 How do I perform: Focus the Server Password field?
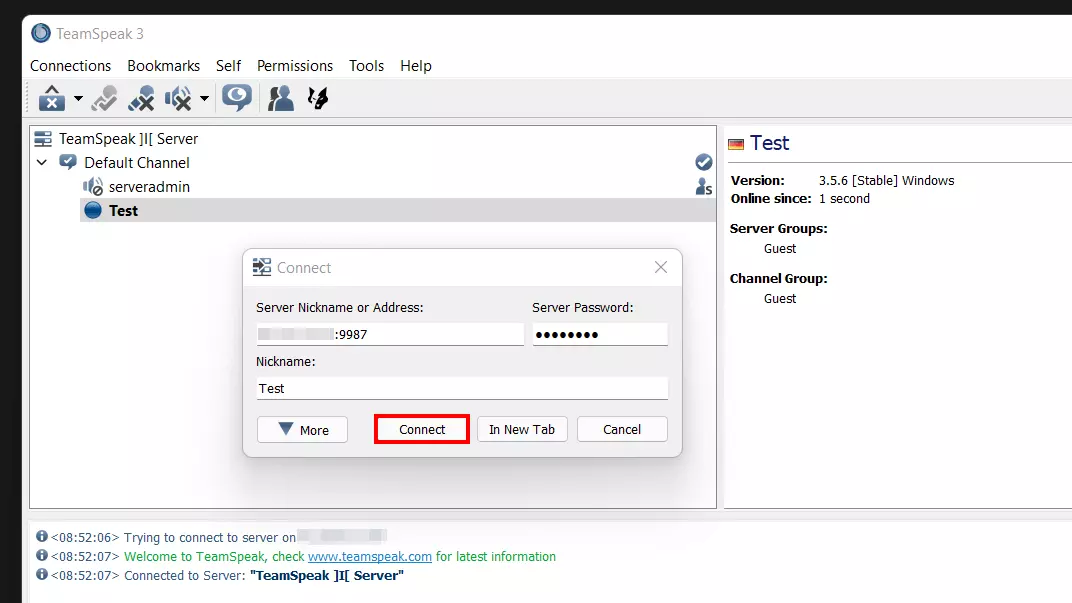click(x=600, y=334)
